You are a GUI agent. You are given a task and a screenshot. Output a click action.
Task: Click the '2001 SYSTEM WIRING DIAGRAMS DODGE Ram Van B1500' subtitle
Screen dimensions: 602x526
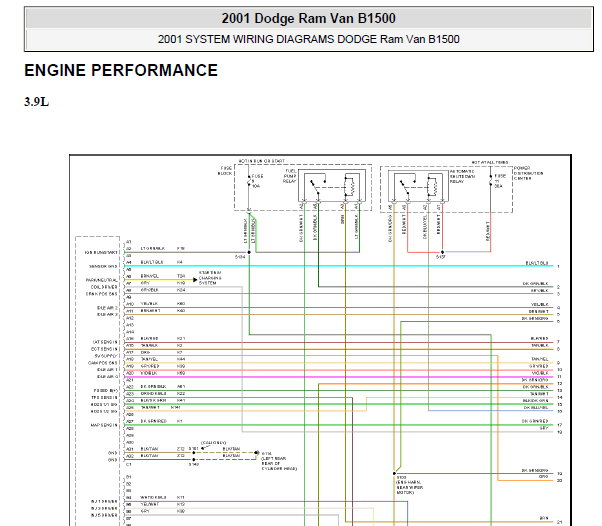[x=308, y=39]
